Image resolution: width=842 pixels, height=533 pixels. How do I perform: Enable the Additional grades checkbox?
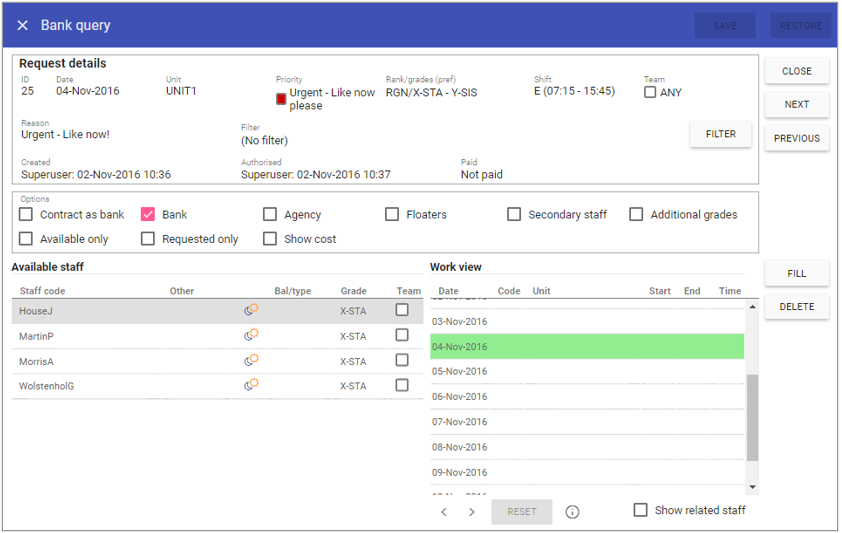(636, 215)
